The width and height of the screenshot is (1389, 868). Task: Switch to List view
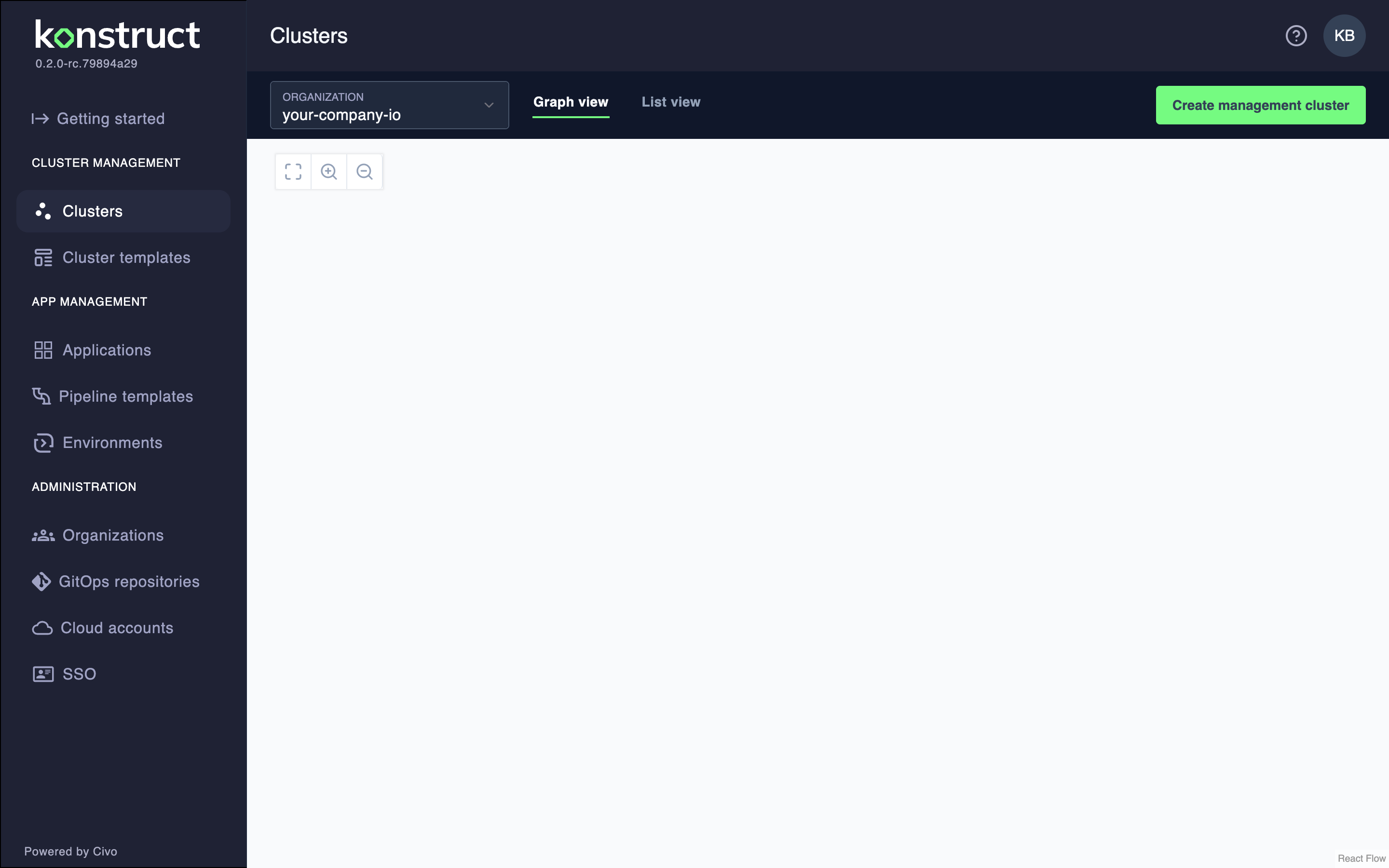click(670, 102)
